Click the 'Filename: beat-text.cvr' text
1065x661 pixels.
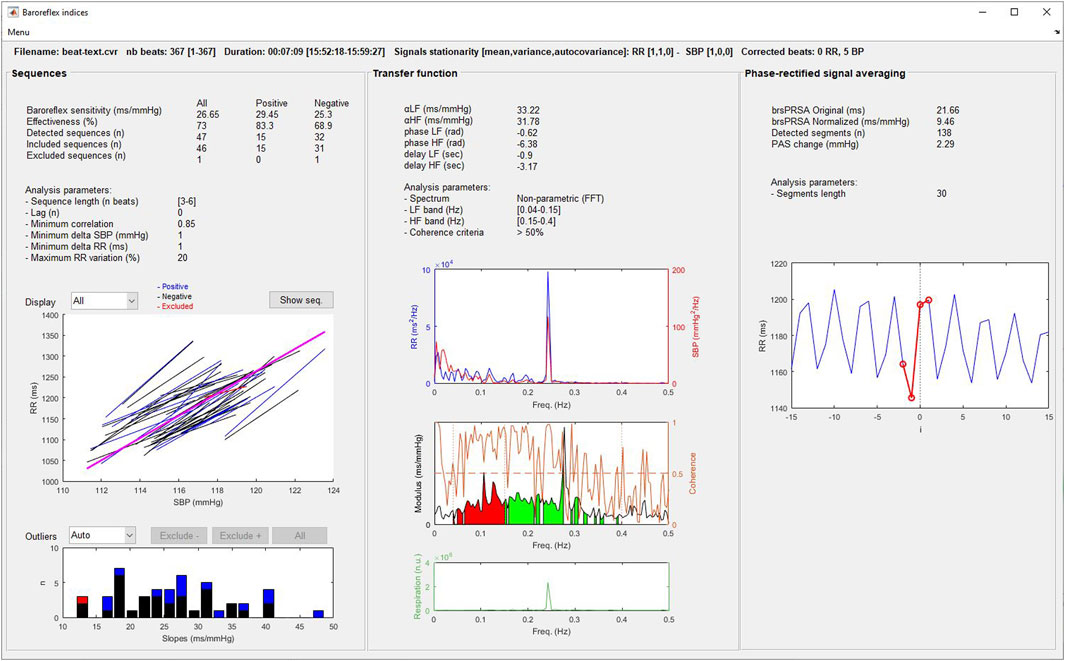click(x=66, y=52)
